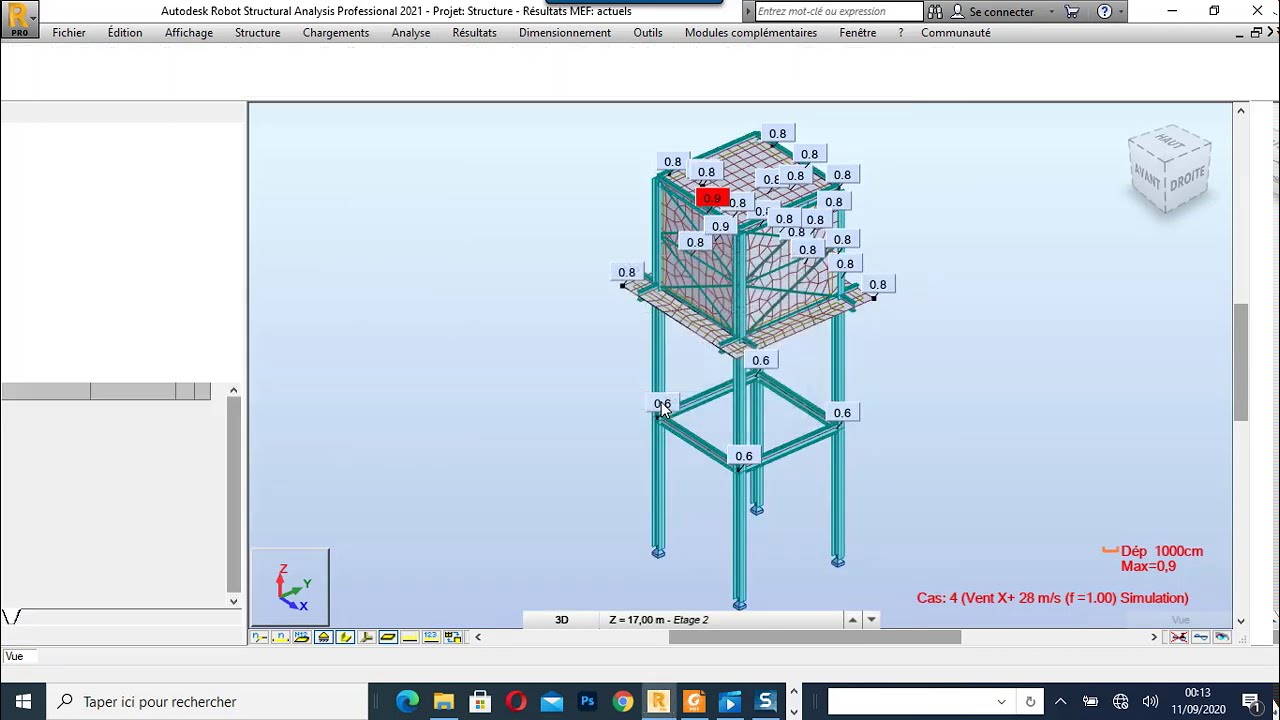Click the ViewCube navigation widget
The height and width of the screenshot is (720, 1280).
[1169, 169]
